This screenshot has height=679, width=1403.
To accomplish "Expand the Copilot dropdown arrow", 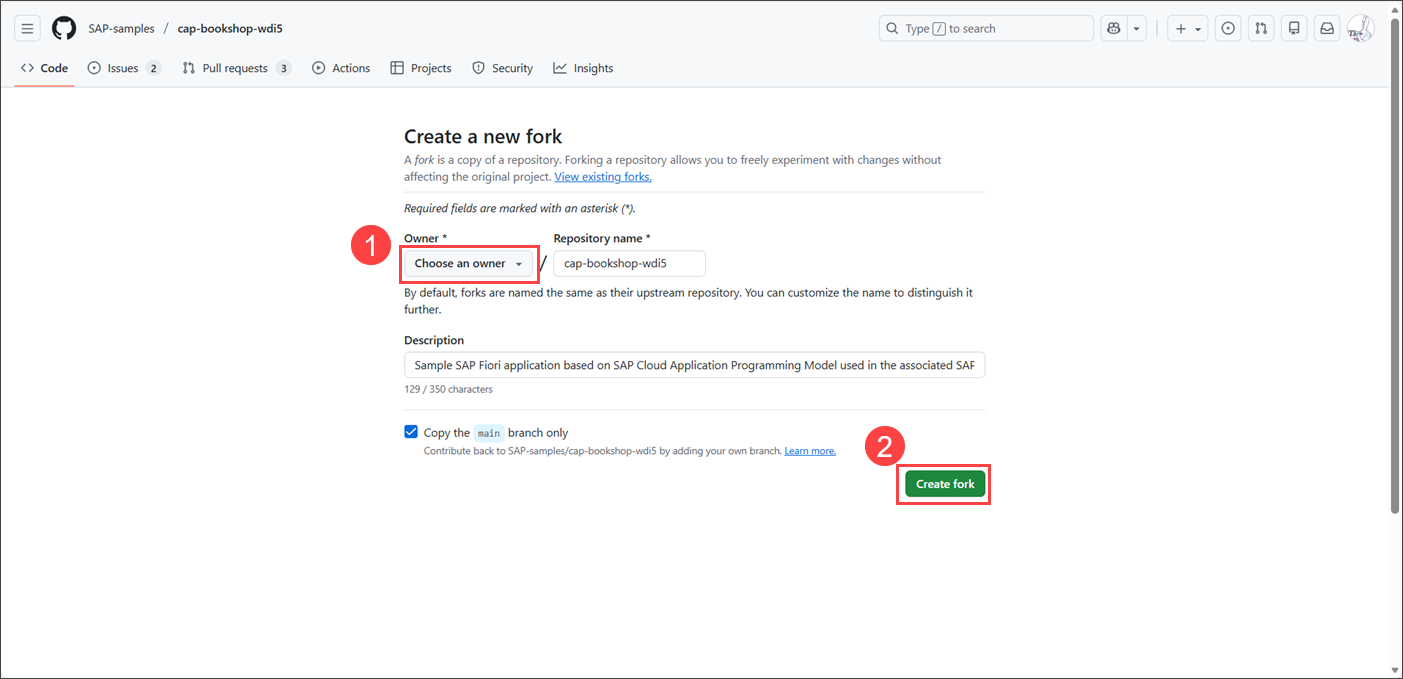I will tap(1137, 29).
